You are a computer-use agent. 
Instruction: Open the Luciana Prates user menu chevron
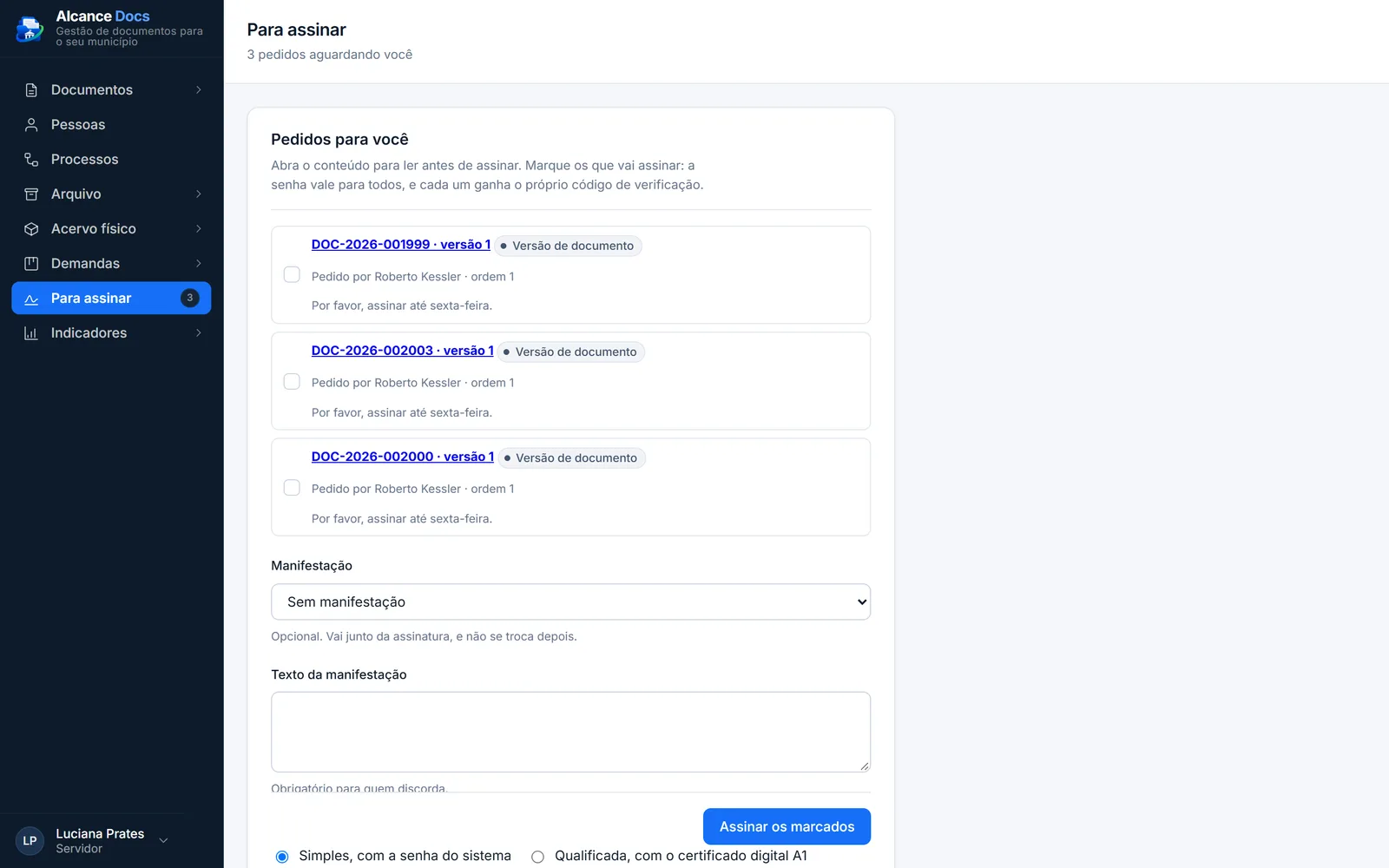point(163,840)
